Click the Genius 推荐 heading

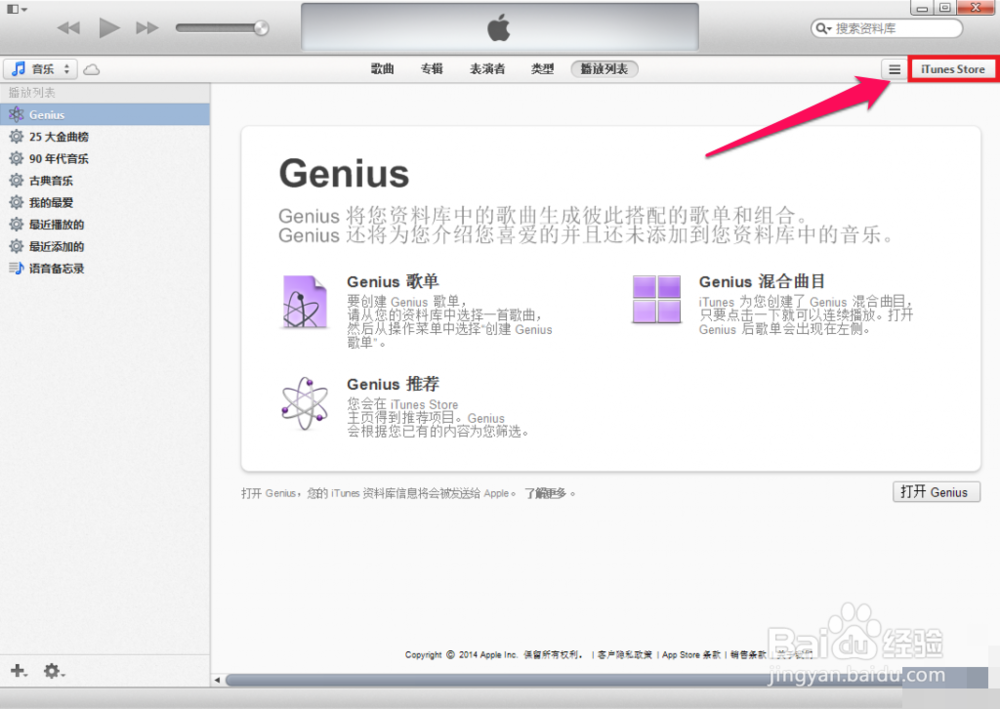click(x=393, y=384)
